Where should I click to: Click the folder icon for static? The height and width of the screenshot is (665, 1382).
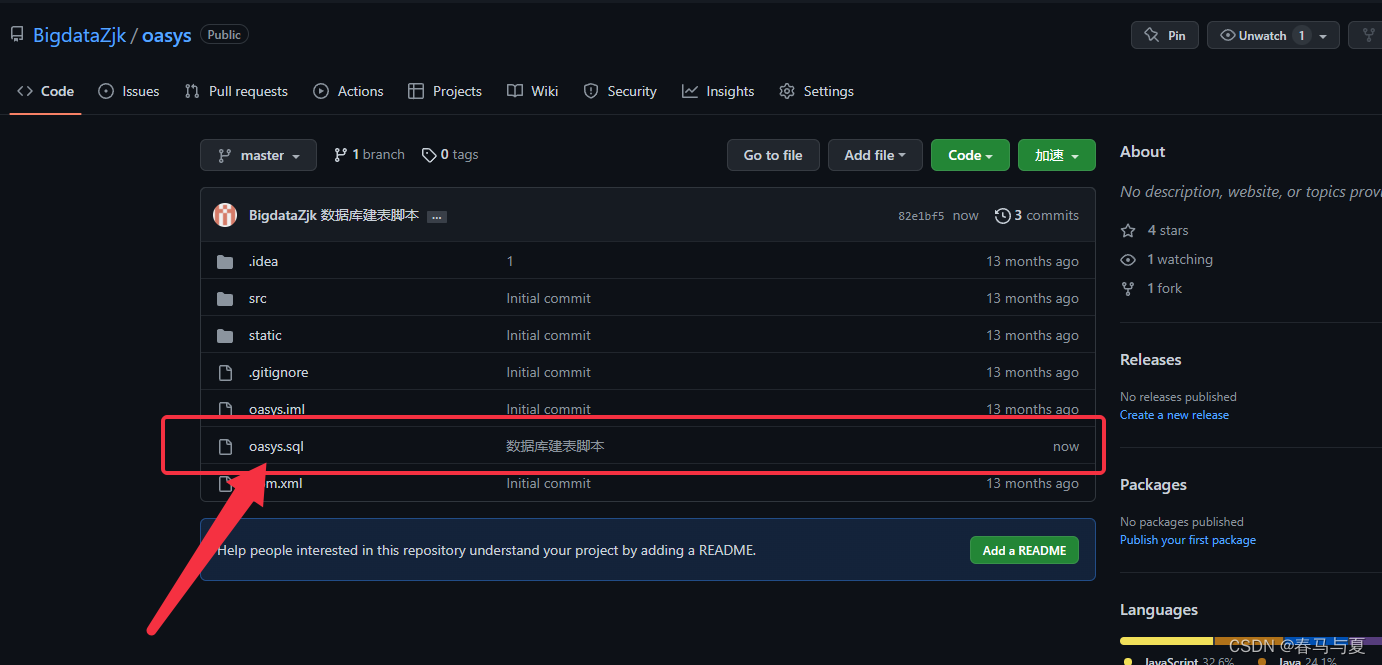click(x=225, y=335)
